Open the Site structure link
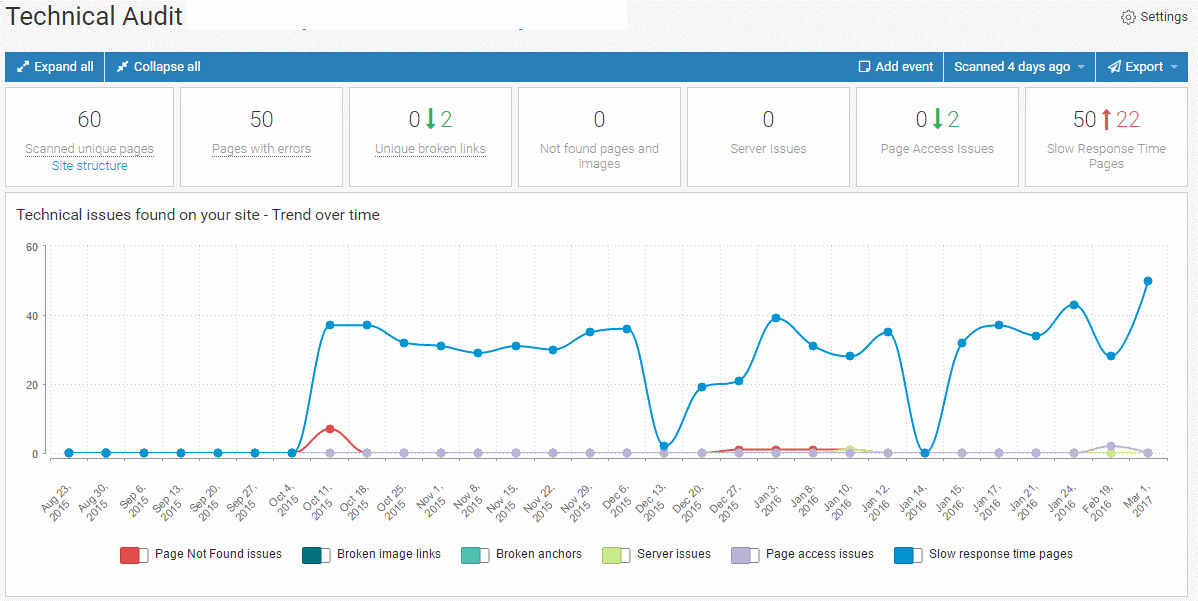Viewport: 1198px width, 601px height. coord(89,166)
